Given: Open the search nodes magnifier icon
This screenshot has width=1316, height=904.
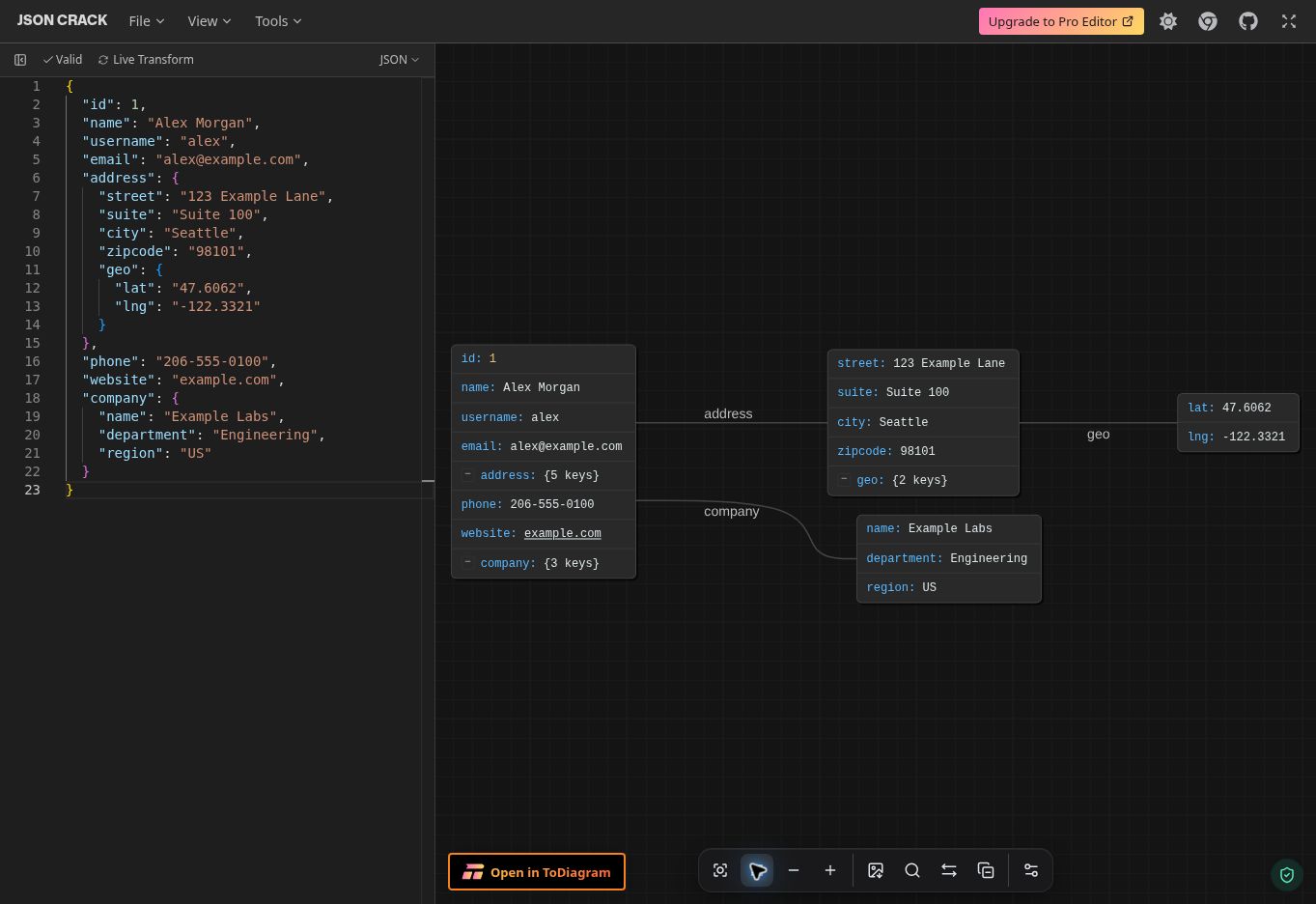Looking at the screenshot, I should pyautogui.click(x=912, y=870).
